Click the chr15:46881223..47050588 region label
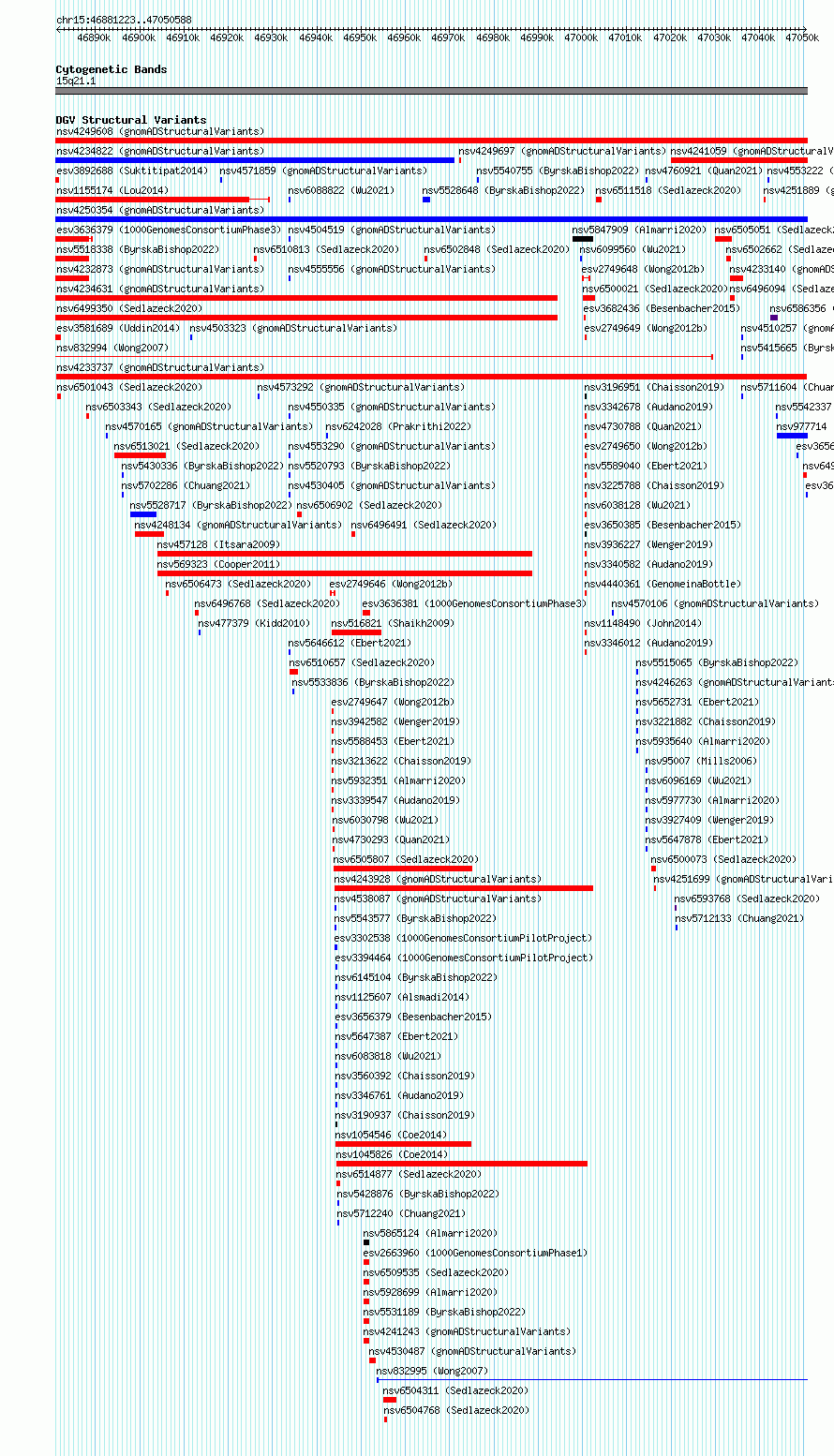The width and height of the screenshot is (834, 1456). point(124,20)
